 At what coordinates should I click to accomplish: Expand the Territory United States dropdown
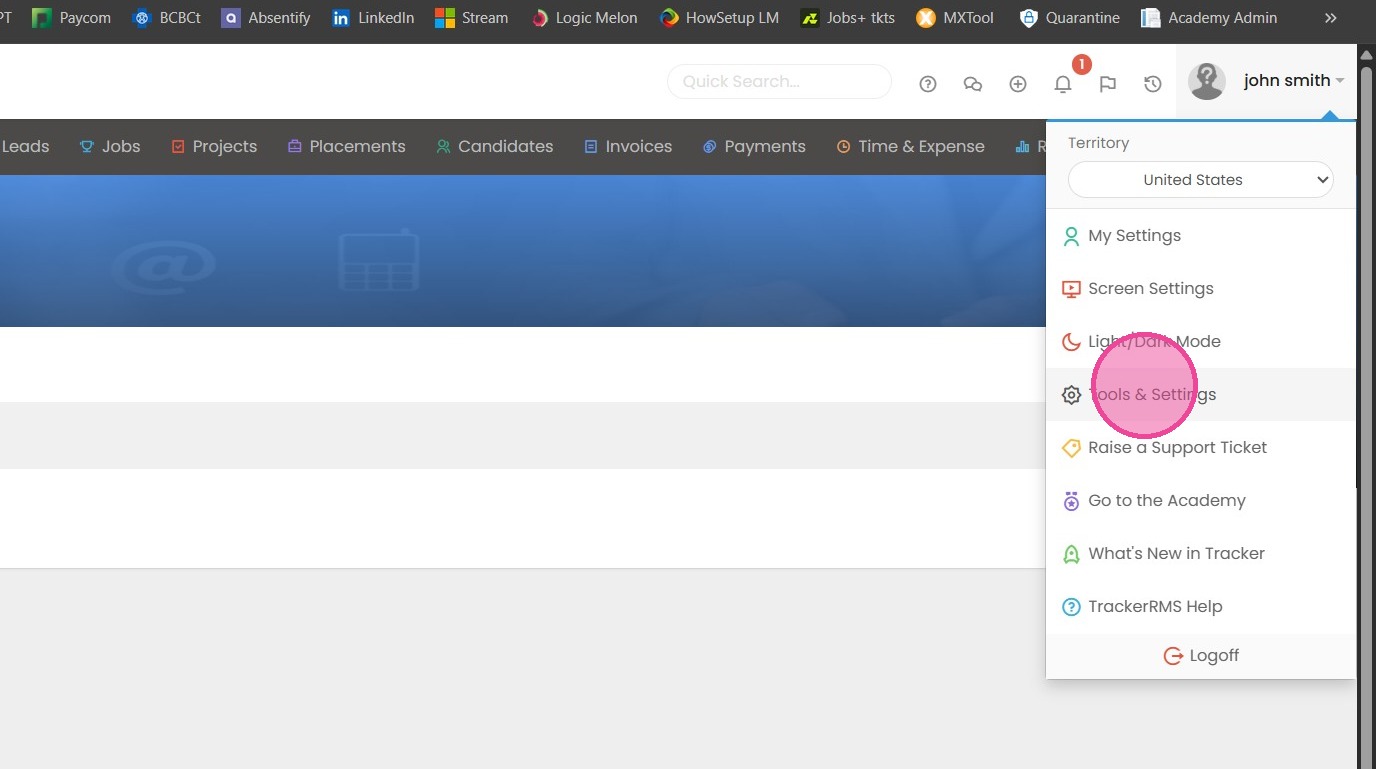point(1200,180)
